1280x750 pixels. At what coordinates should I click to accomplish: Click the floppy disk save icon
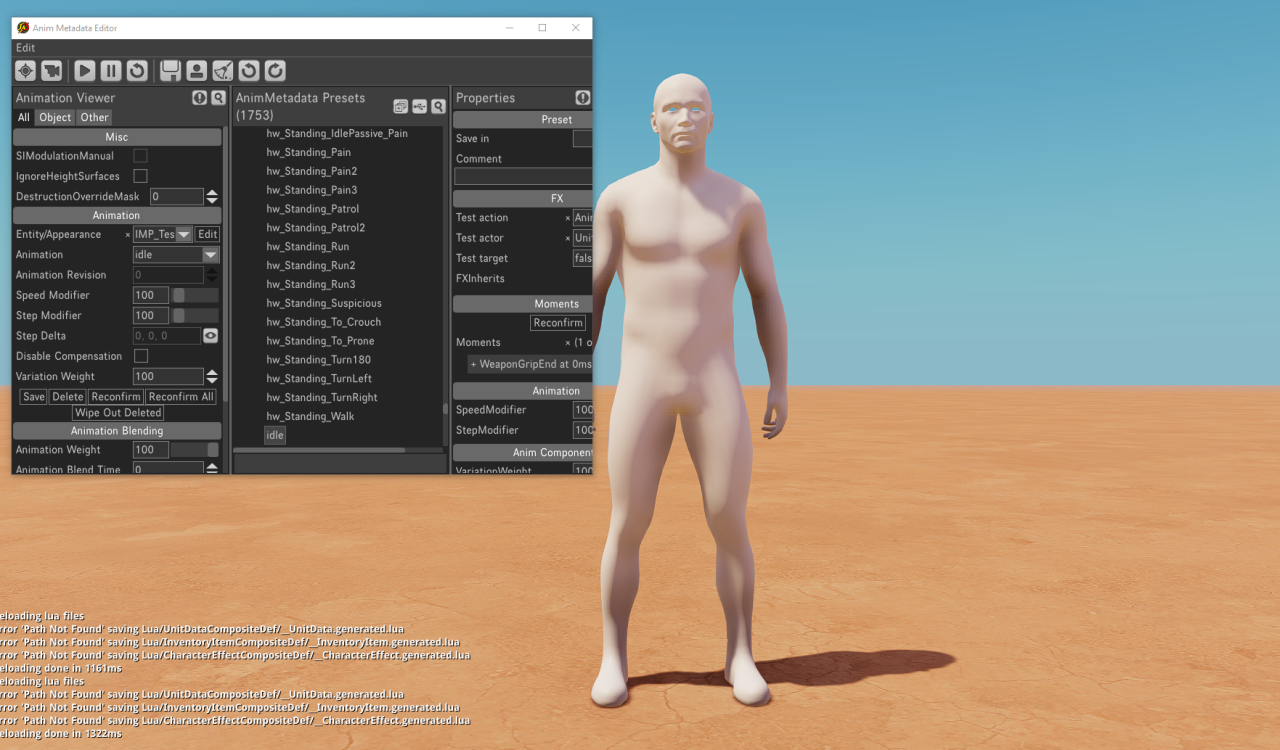[x=170, y=71]
